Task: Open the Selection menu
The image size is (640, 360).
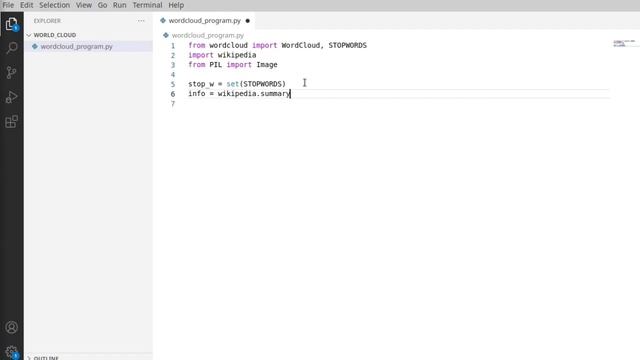Action: [54, 5]
